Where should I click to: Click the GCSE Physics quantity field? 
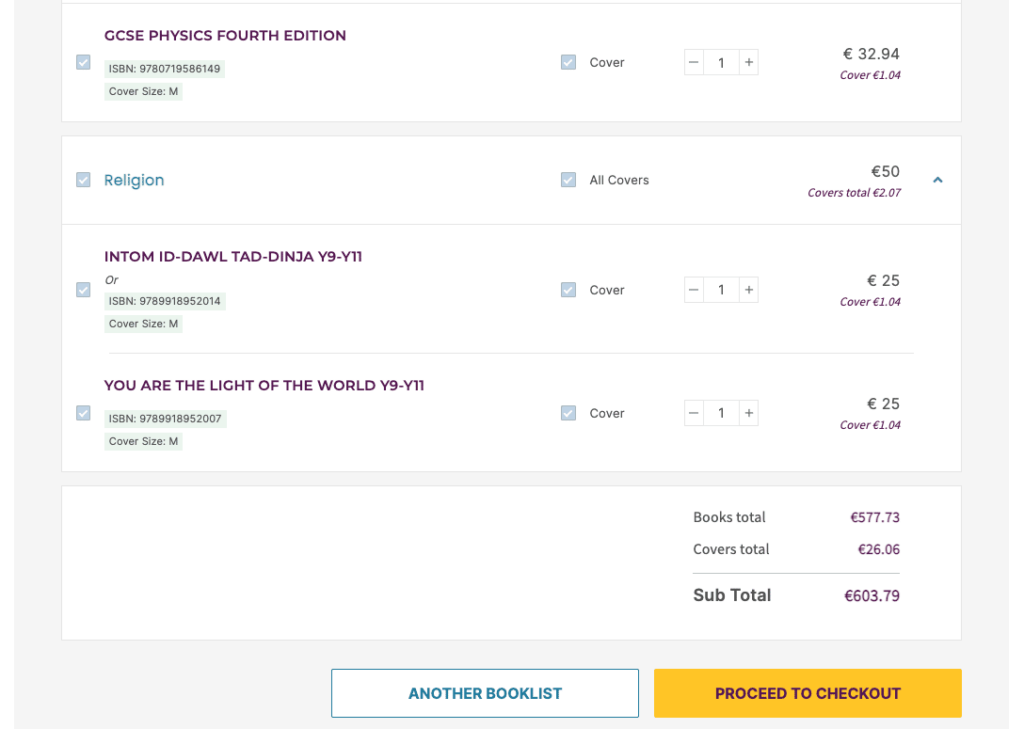tap(721, 63)
